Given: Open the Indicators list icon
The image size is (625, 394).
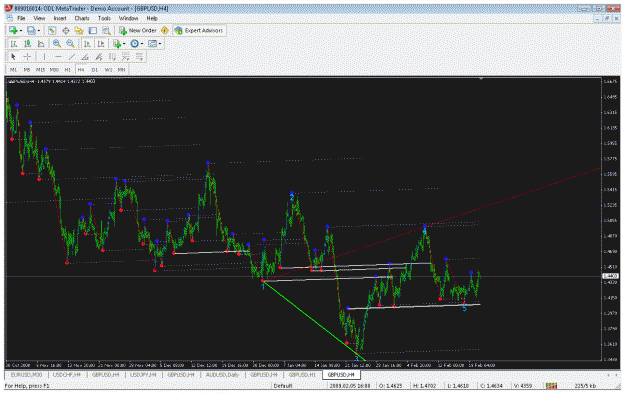Looking at the screenshot, I should (x=117, y=43).
